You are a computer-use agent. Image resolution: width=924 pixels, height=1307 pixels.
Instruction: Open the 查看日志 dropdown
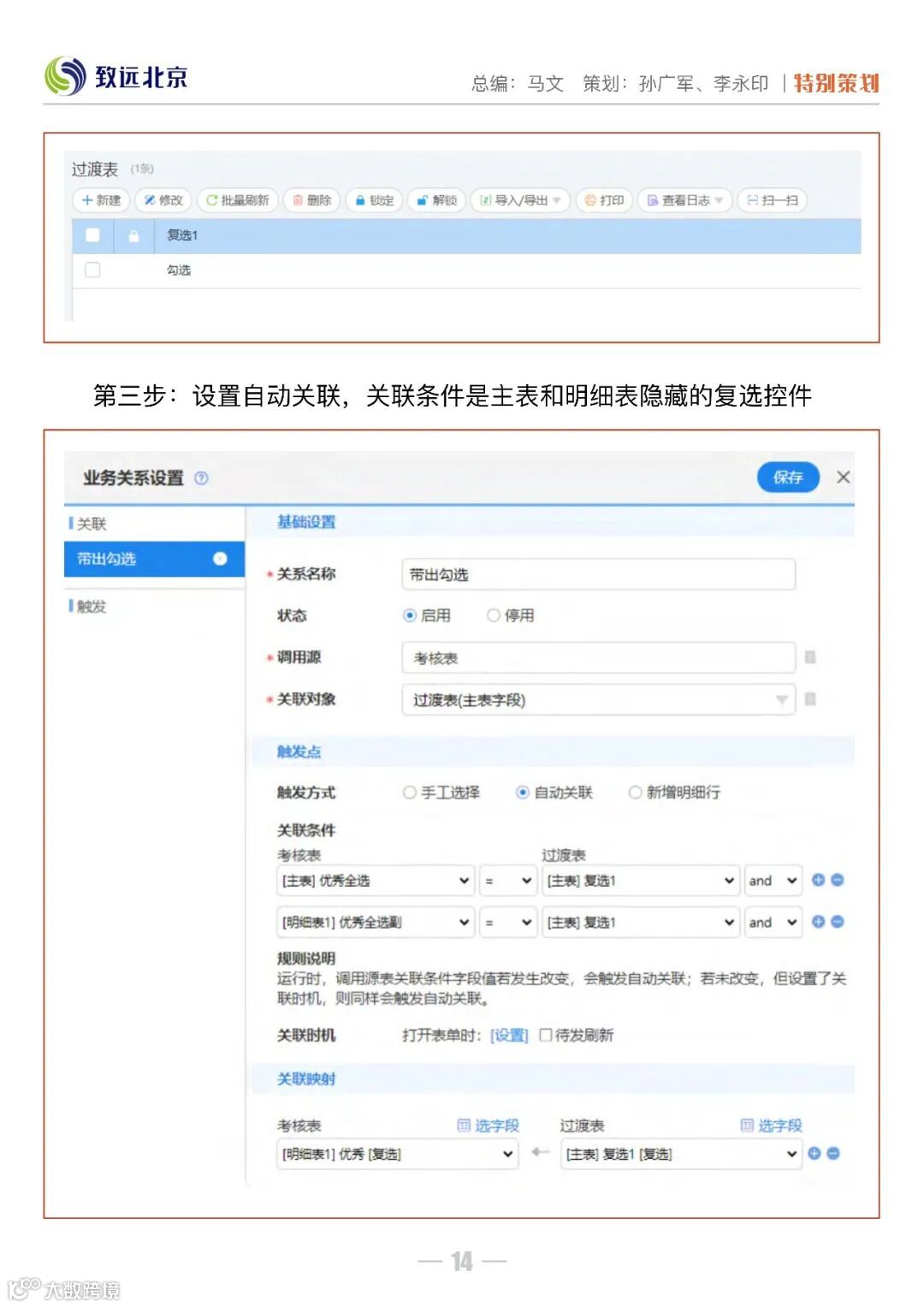coord(685,200)
